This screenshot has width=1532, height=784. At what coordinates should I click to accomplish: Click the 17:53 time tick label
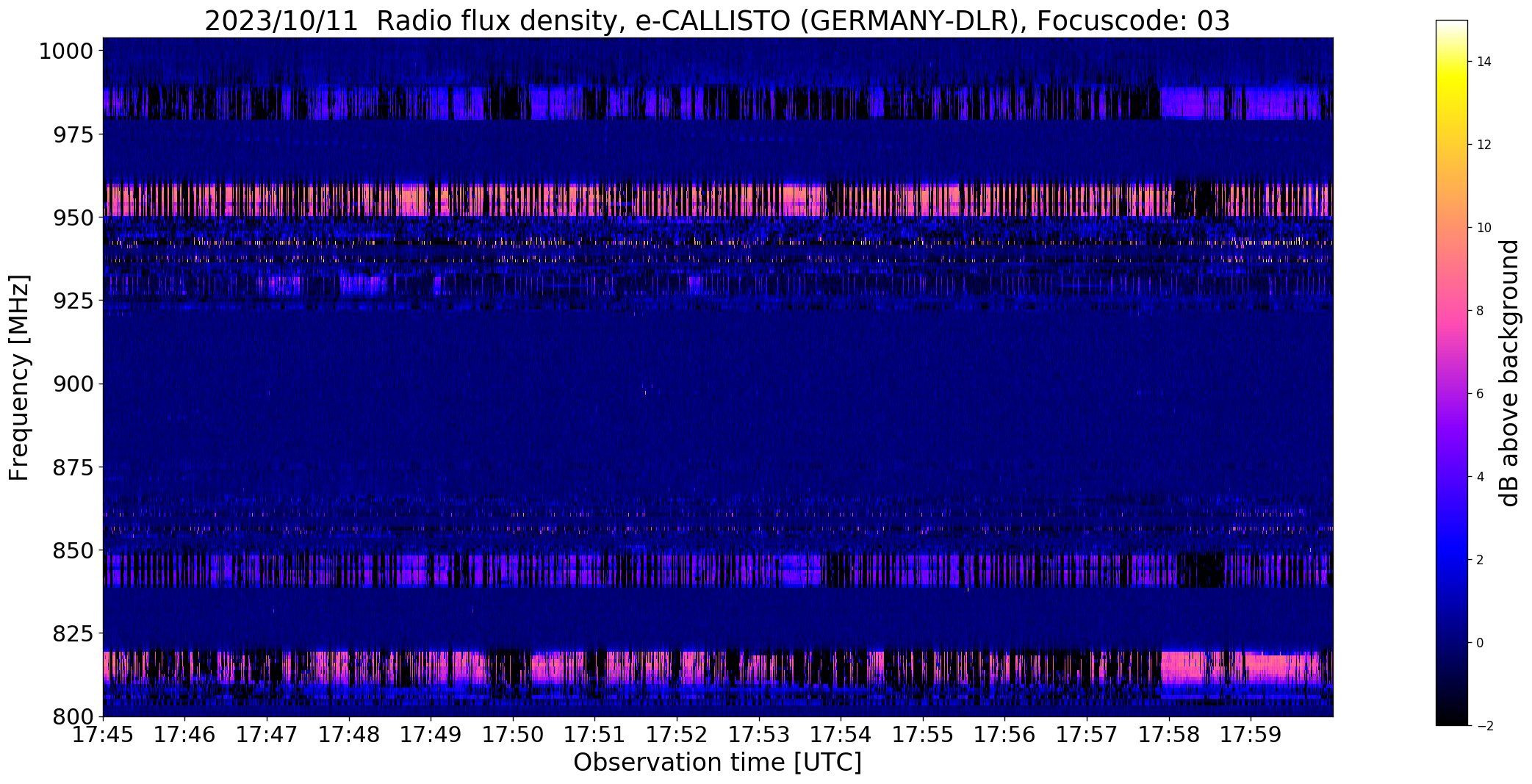[759, 735]
